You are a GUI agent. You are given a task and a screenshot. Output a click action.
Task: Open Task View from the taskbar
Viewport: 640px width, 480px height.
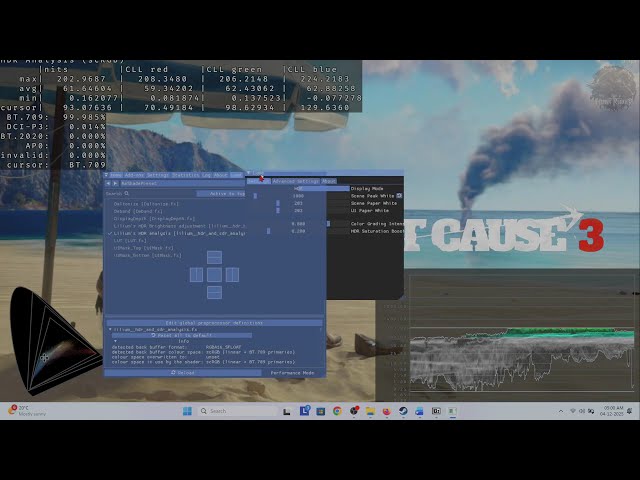click(287, 411)
